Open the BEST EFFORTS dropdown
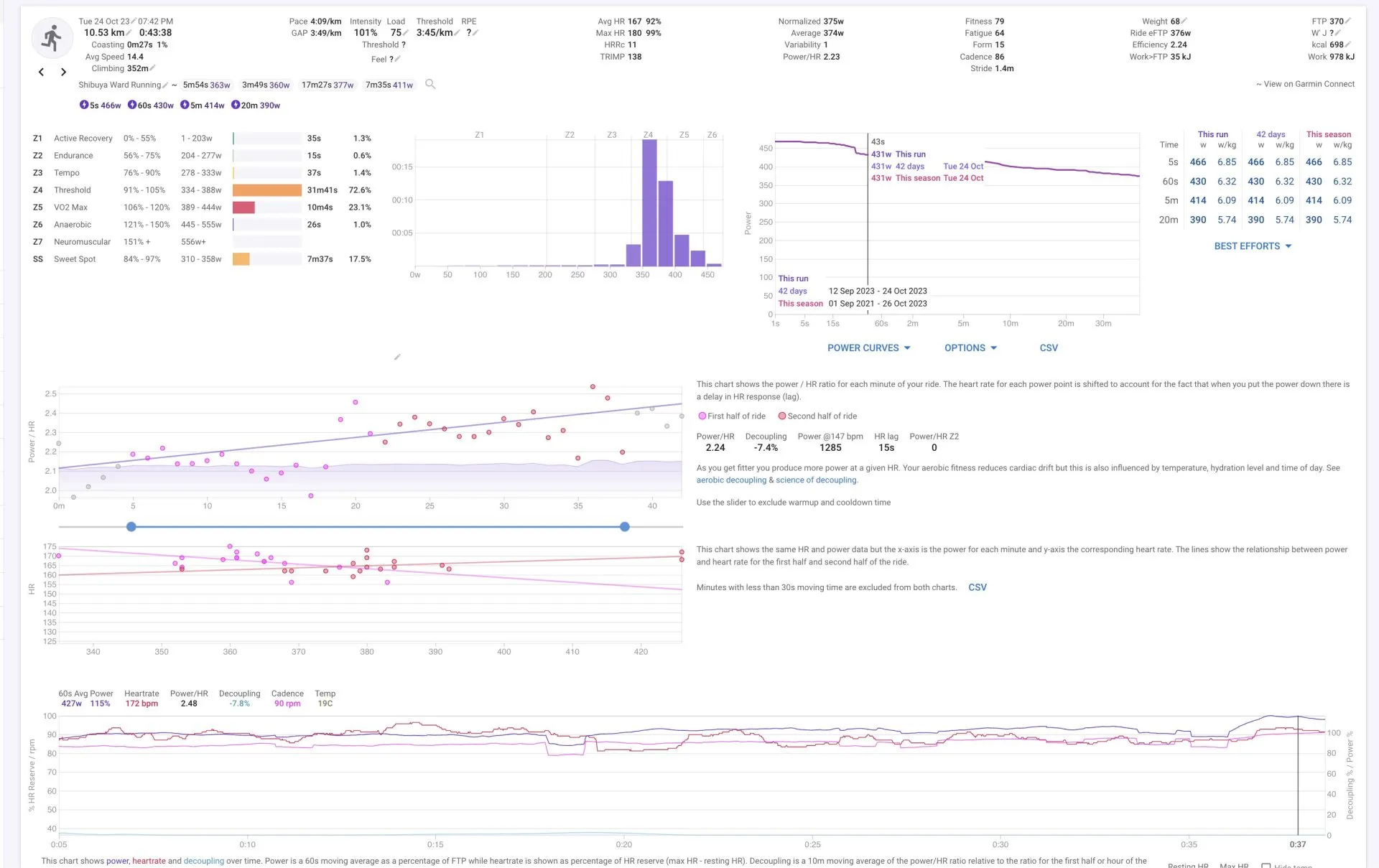 pos(1253,246)
